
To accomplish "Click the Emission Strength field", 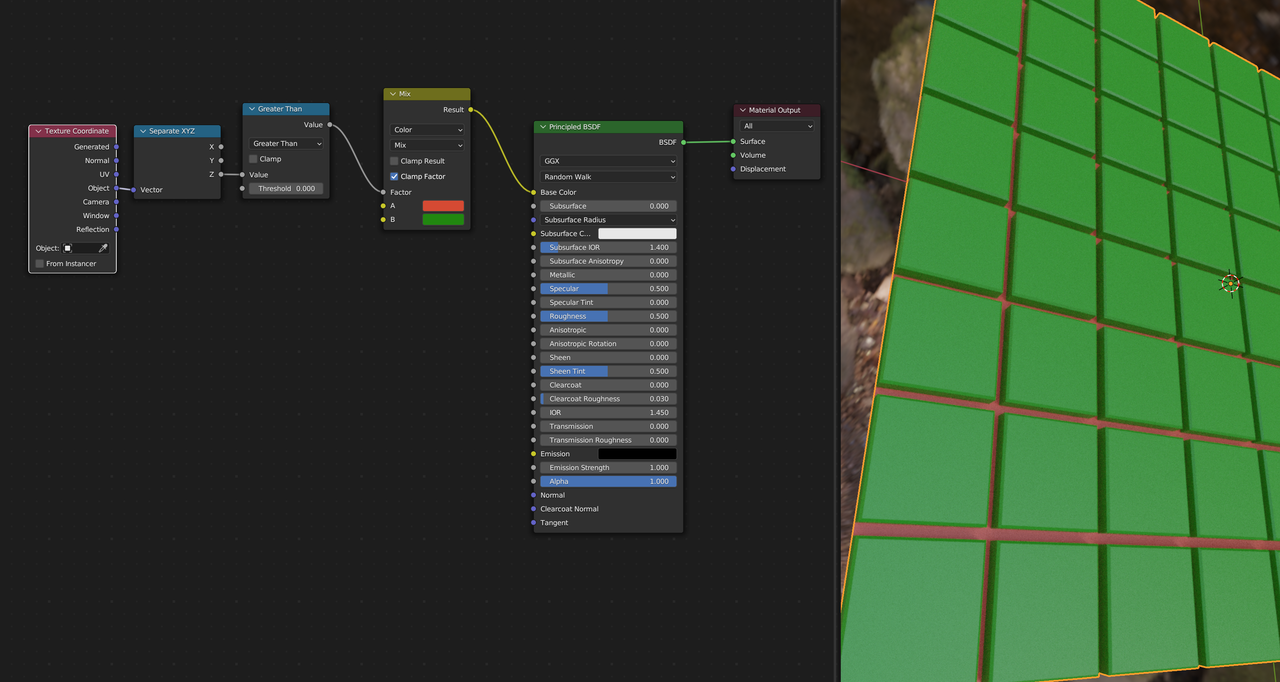I will 608,468.
